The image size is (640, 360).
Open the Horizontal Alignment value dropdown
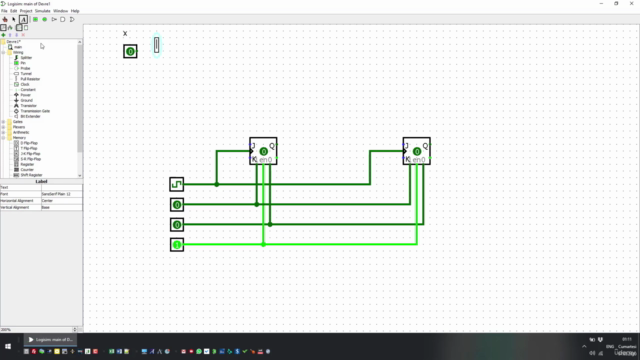tap(62, 201)
